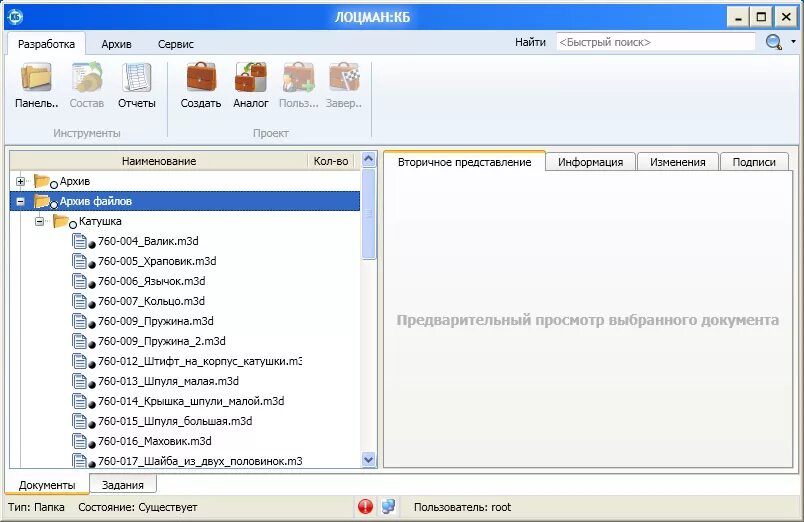This screenshot has height=522, width=804.
Task: Click the Состояние: Существует status text
Action: (137, 507)
